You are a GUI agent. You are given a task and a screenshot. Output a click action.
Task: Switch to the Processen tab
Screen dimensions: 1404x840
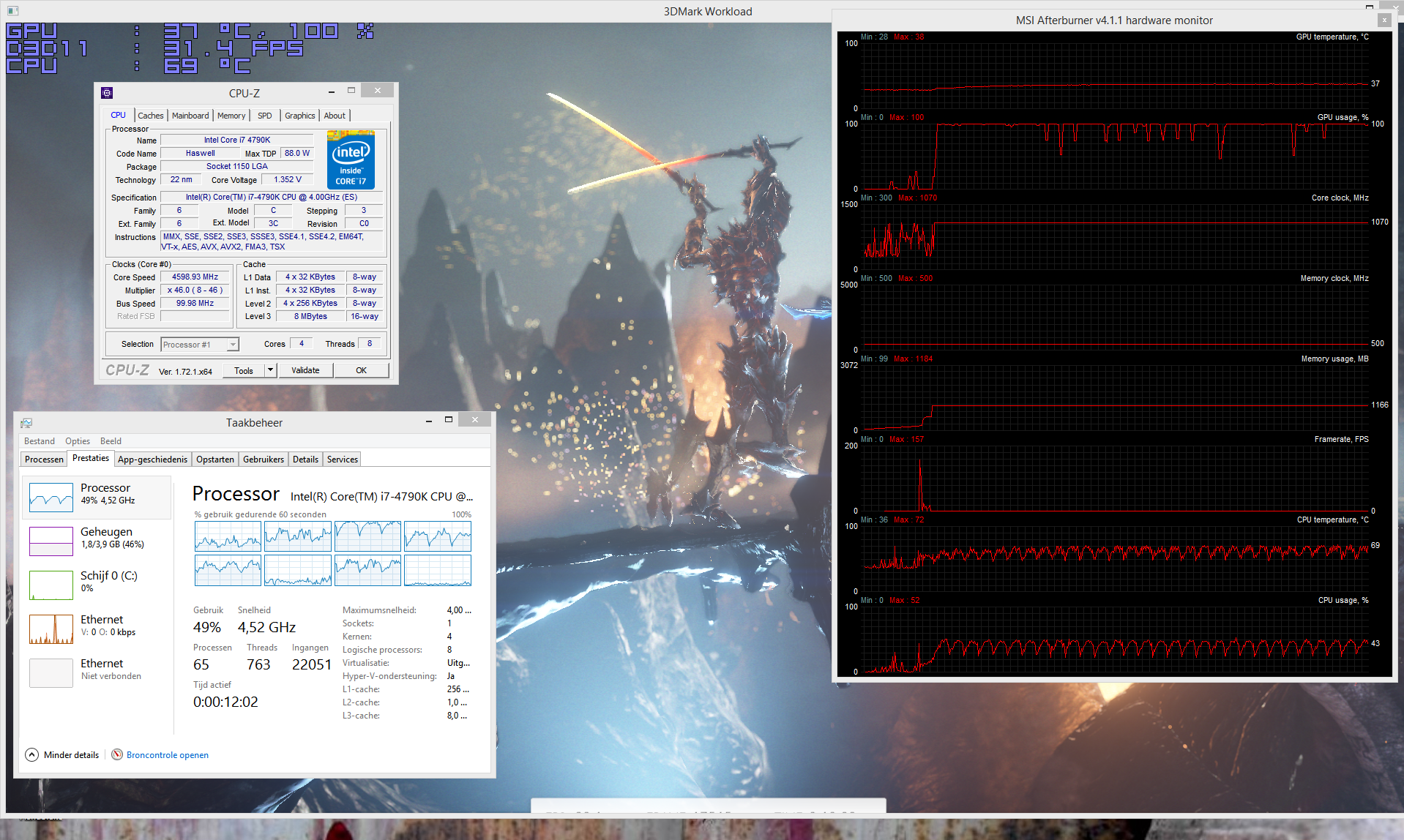(x=44, y=460)
